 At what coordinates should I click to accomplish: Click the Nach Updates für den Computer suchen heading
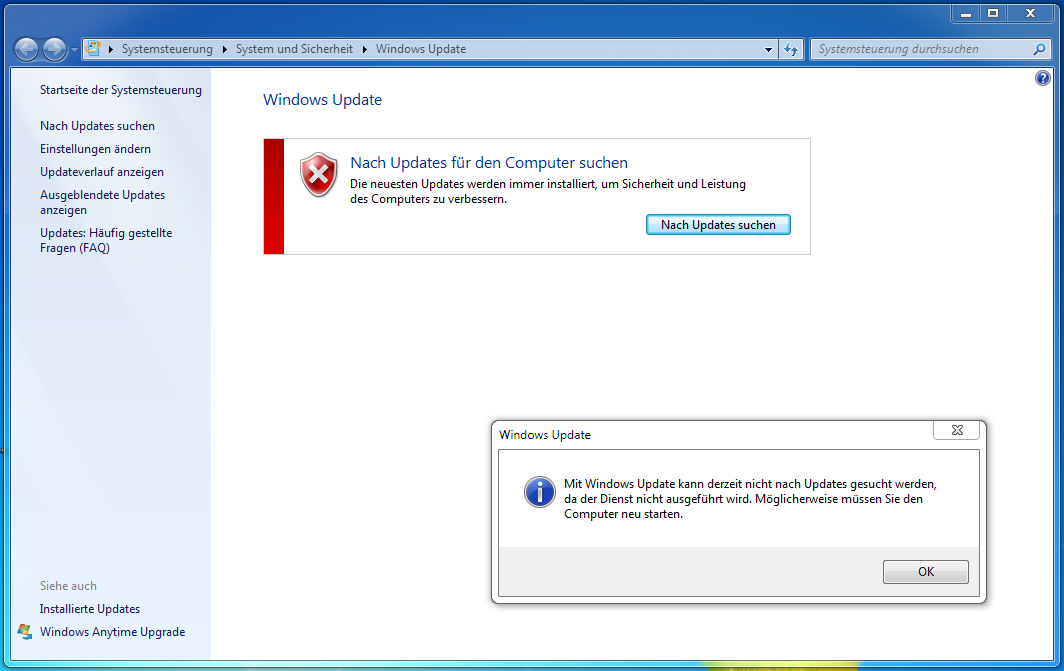tap(489, 163)
